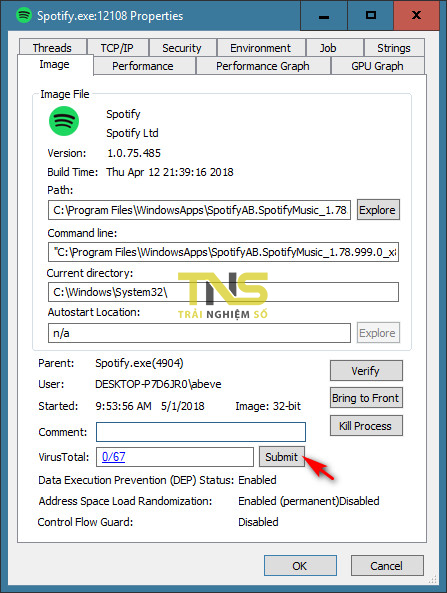Open the Performance Graph tab

click(x=263, y=66)
